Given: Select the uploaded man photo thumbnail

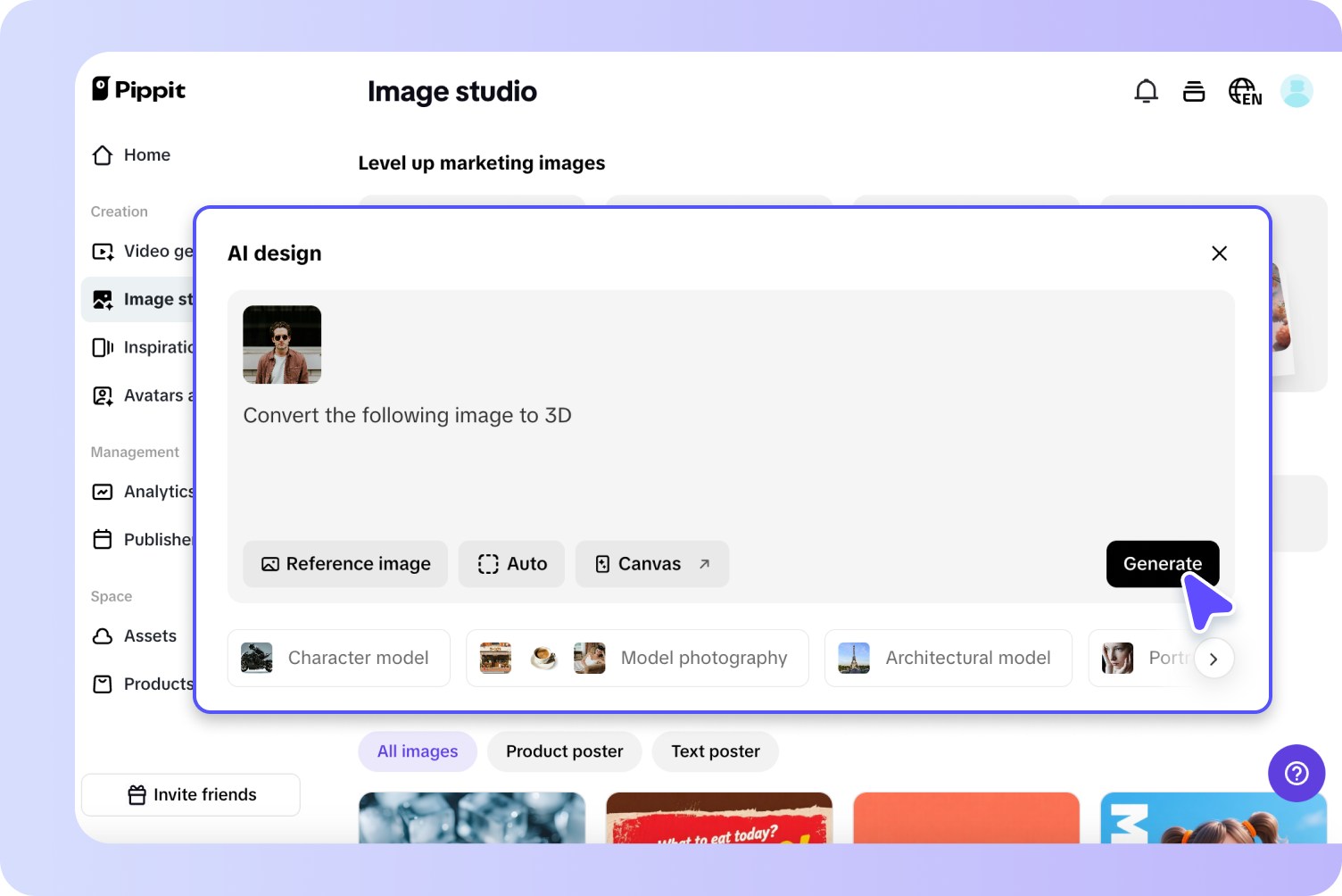Looking at the screenshot, I should [282, 345].
